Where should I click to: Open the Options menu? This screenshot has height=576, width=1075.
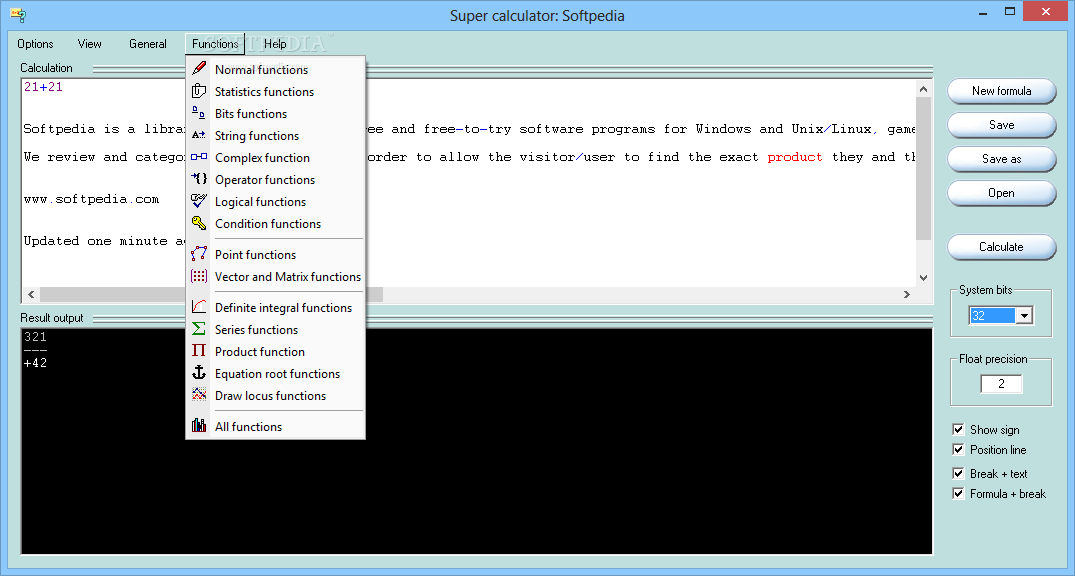(x=35, y=44)
